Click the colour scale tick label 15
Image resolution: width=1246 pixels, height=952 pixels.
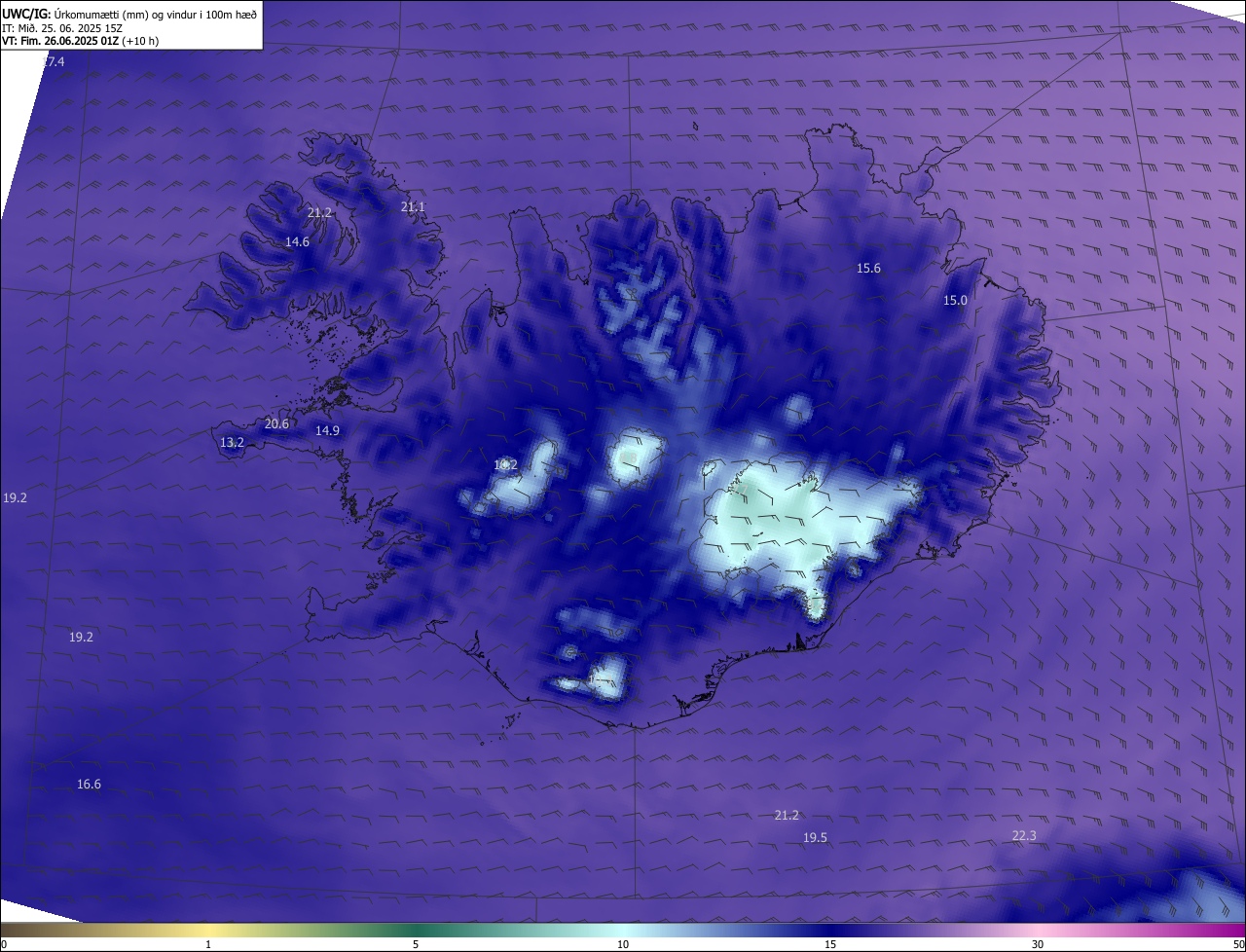[x=830, y=944]
